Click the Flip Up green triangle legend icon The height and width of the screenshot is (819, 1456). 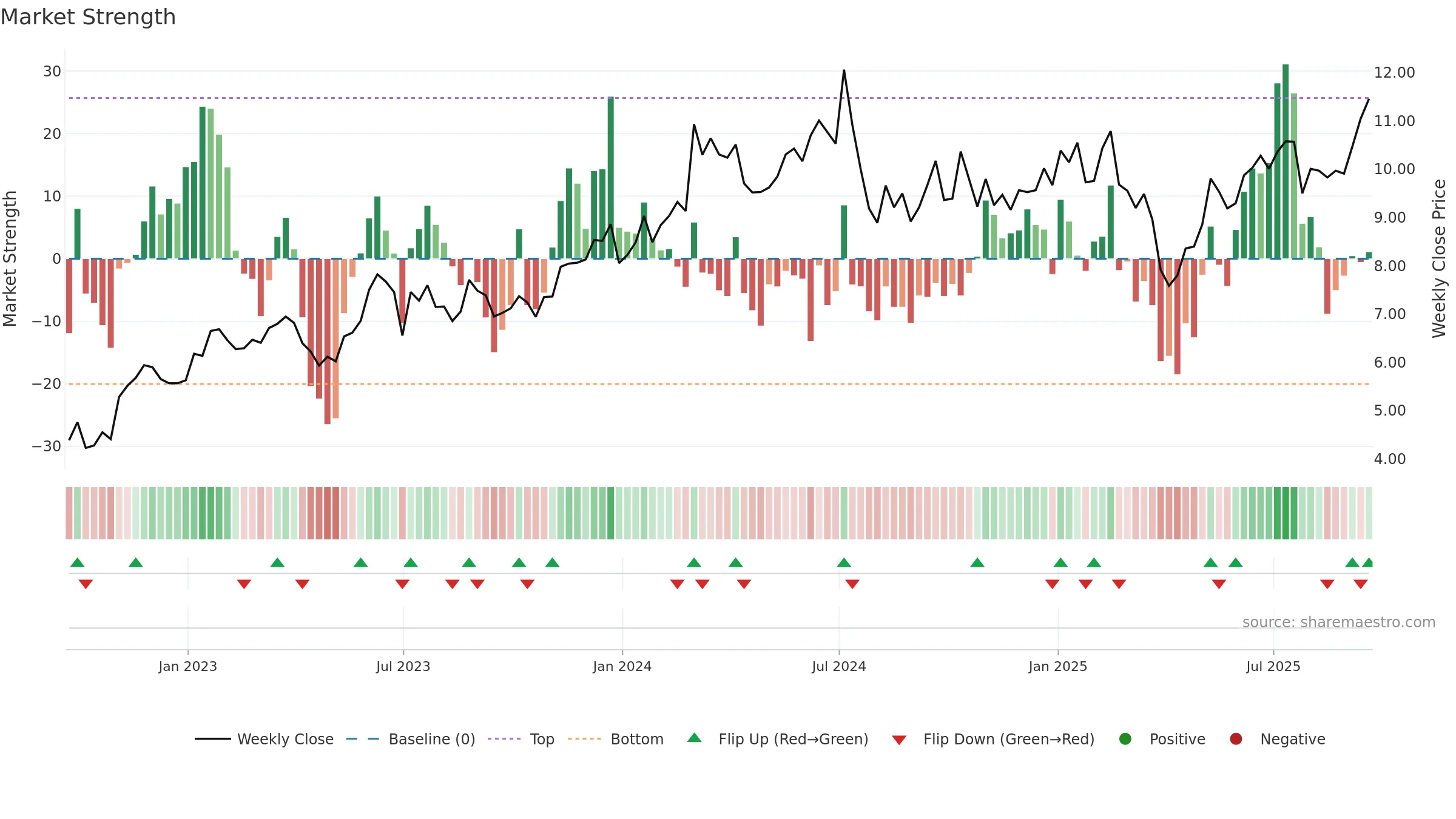point(695,738)
